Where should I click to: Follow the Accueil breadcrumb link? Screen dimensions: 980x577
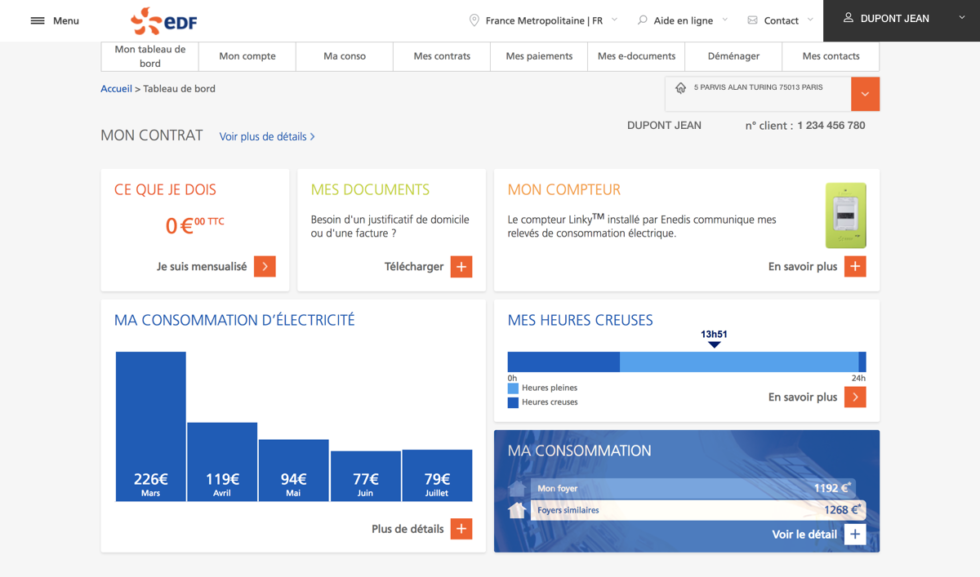(x=115, y=88)
